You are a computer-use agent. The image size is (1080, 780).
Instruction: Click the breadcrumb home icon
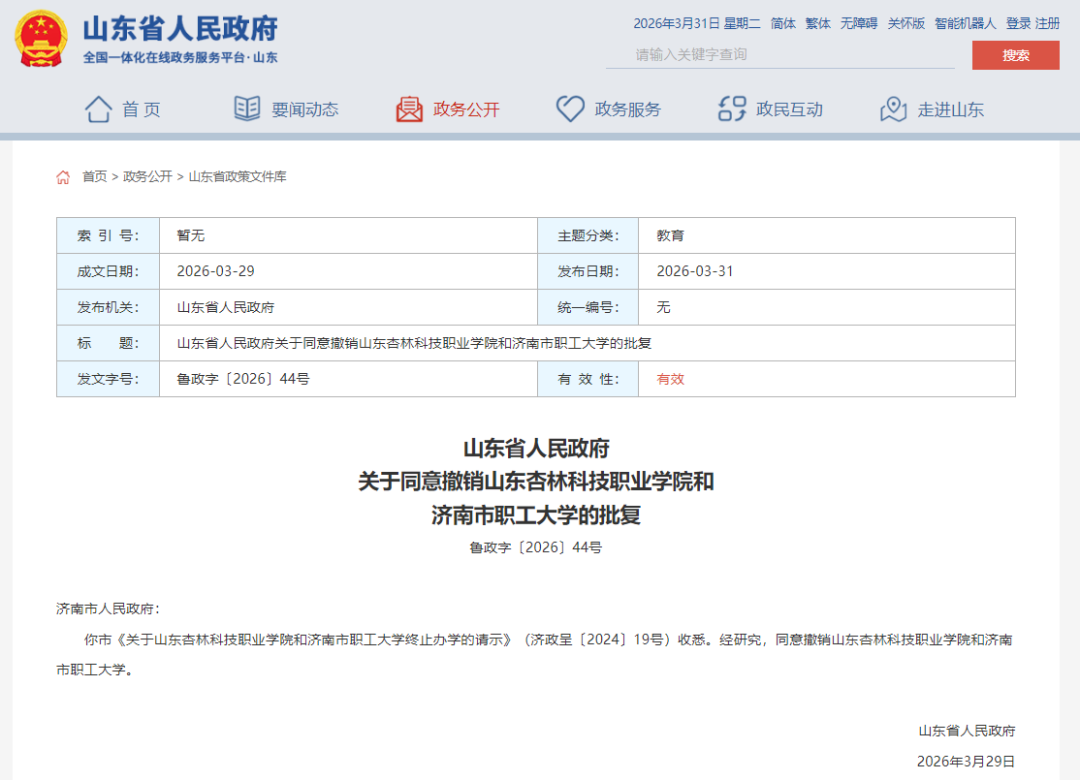pyautogui.click(x=63, y=177)
